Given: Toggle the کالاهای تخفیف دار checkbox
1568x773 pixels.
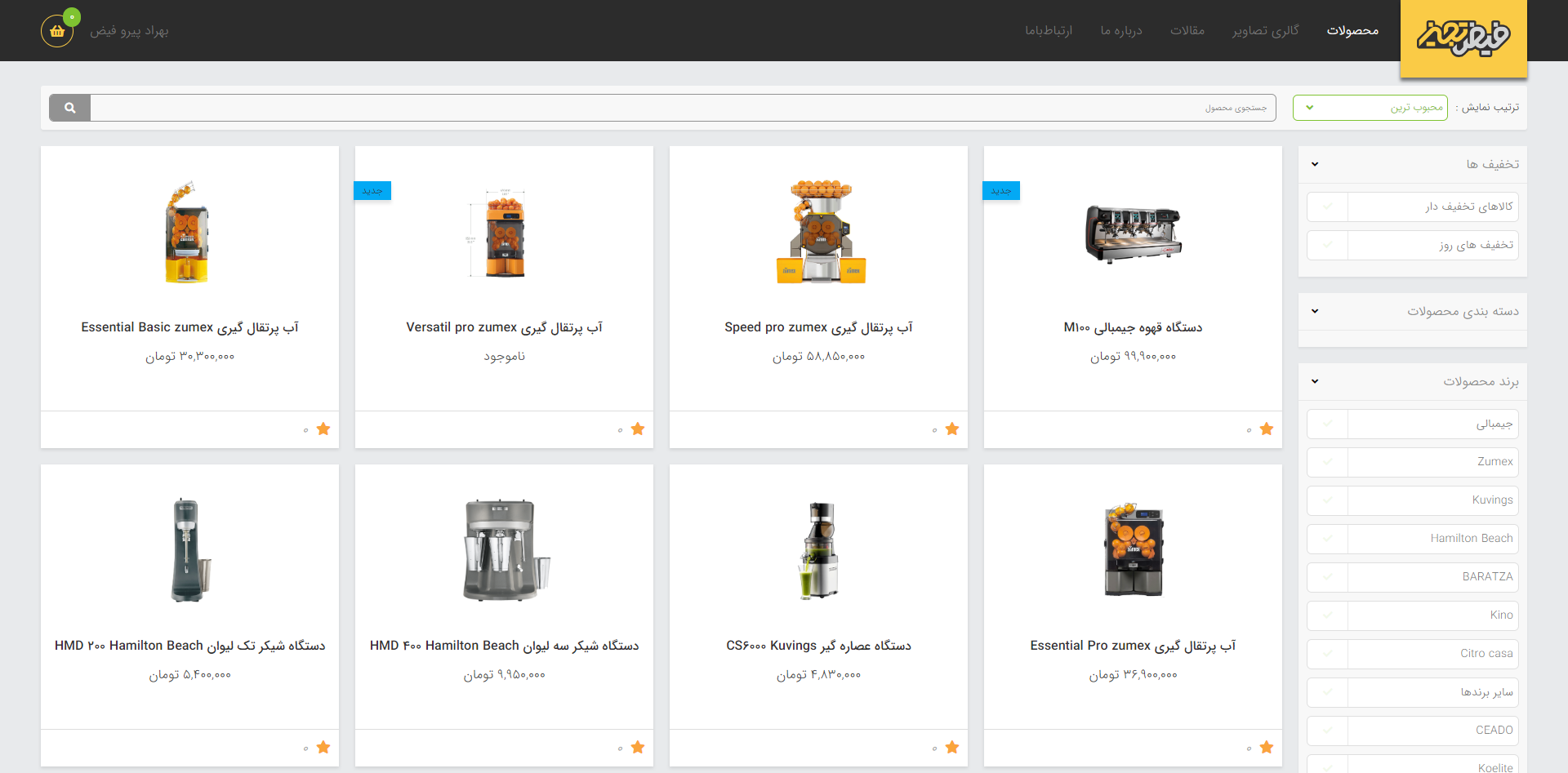Looking at the screenshot, I should 1327,207.
